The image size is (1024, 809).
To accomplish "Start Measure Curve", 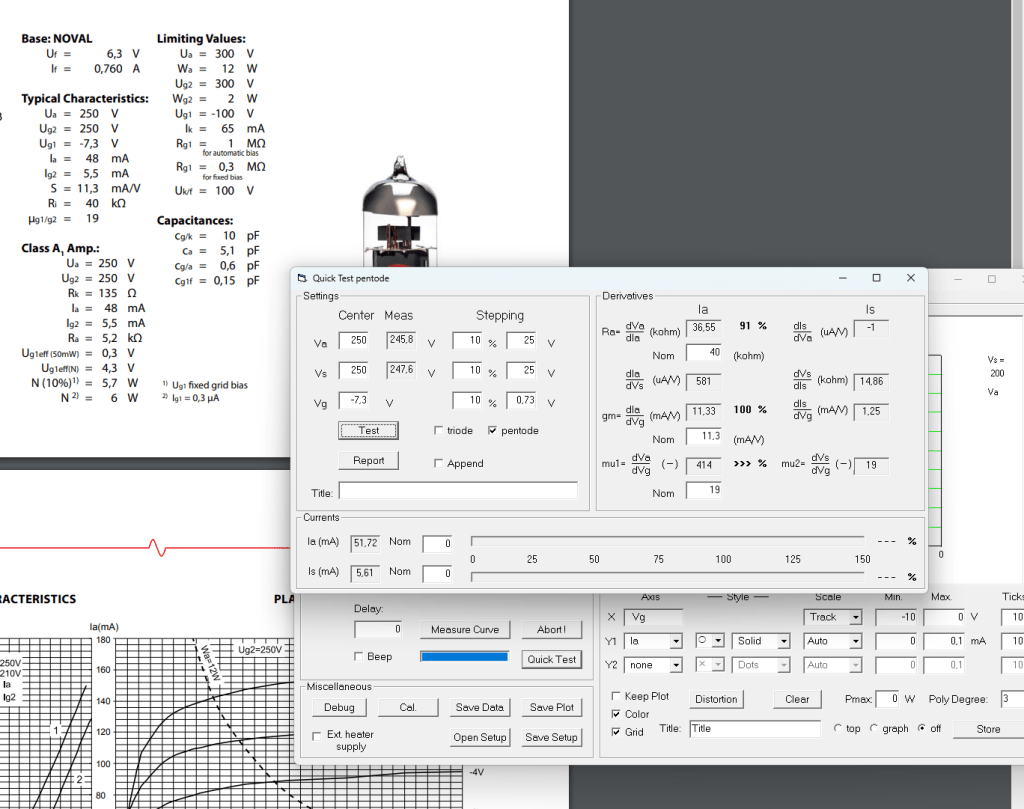I will [465, 630].
